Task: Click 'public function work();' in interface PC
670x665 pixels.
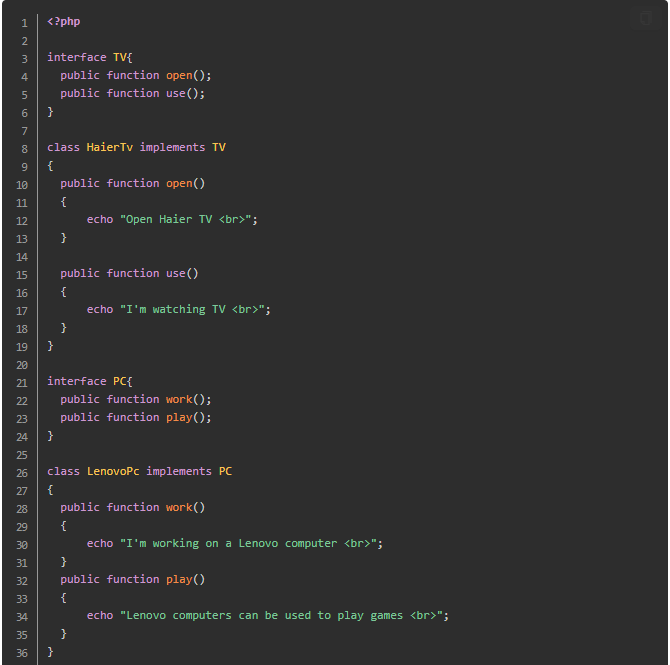Action: point(136,399)
